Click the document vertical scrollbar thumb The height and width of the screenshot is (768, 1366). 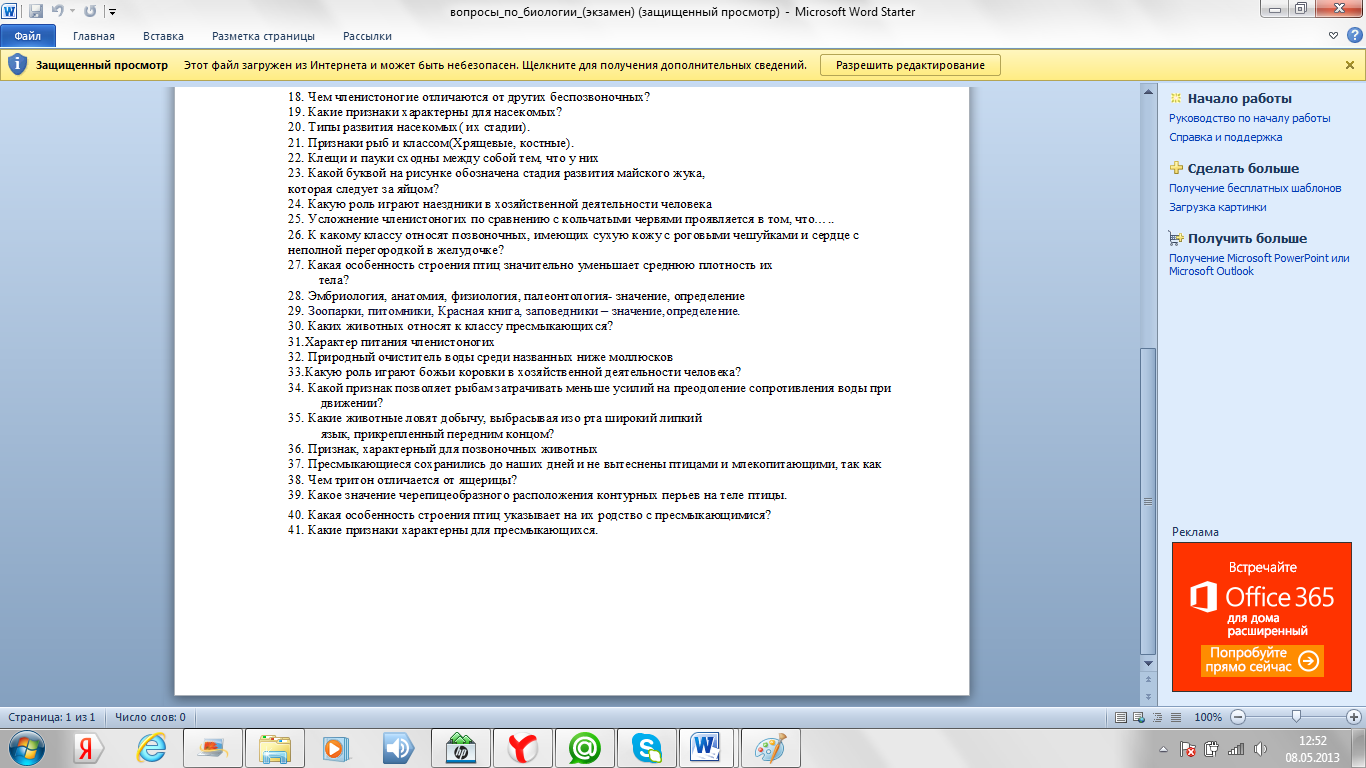1148,500
